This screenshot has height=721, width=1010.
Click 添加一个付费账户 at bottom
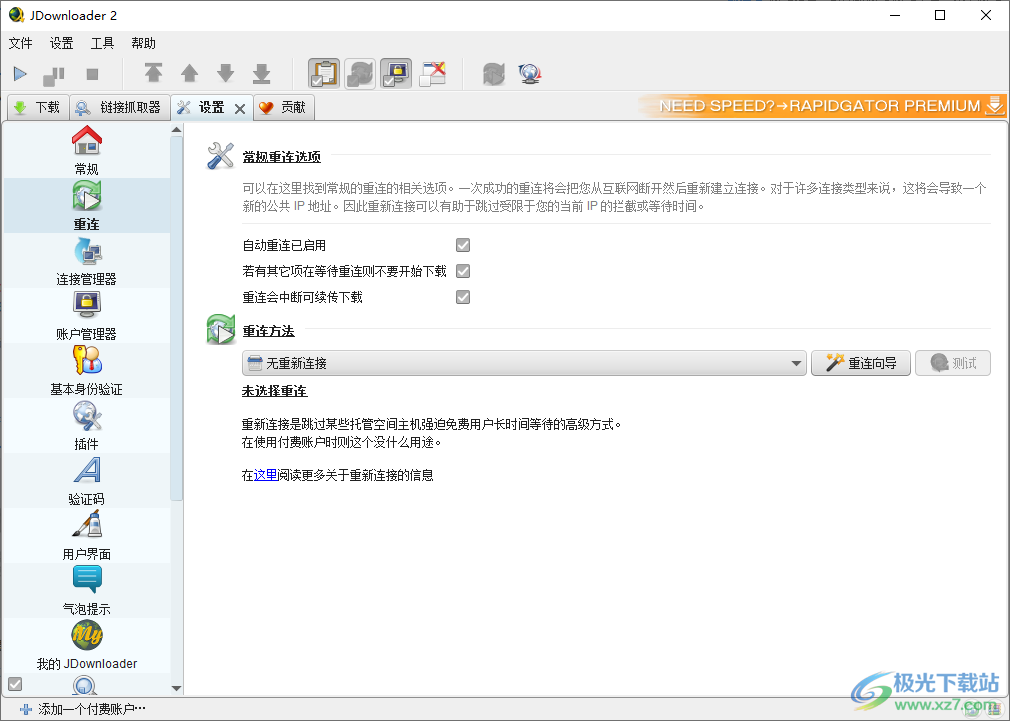pyautogui.click(x=84, y=709)
